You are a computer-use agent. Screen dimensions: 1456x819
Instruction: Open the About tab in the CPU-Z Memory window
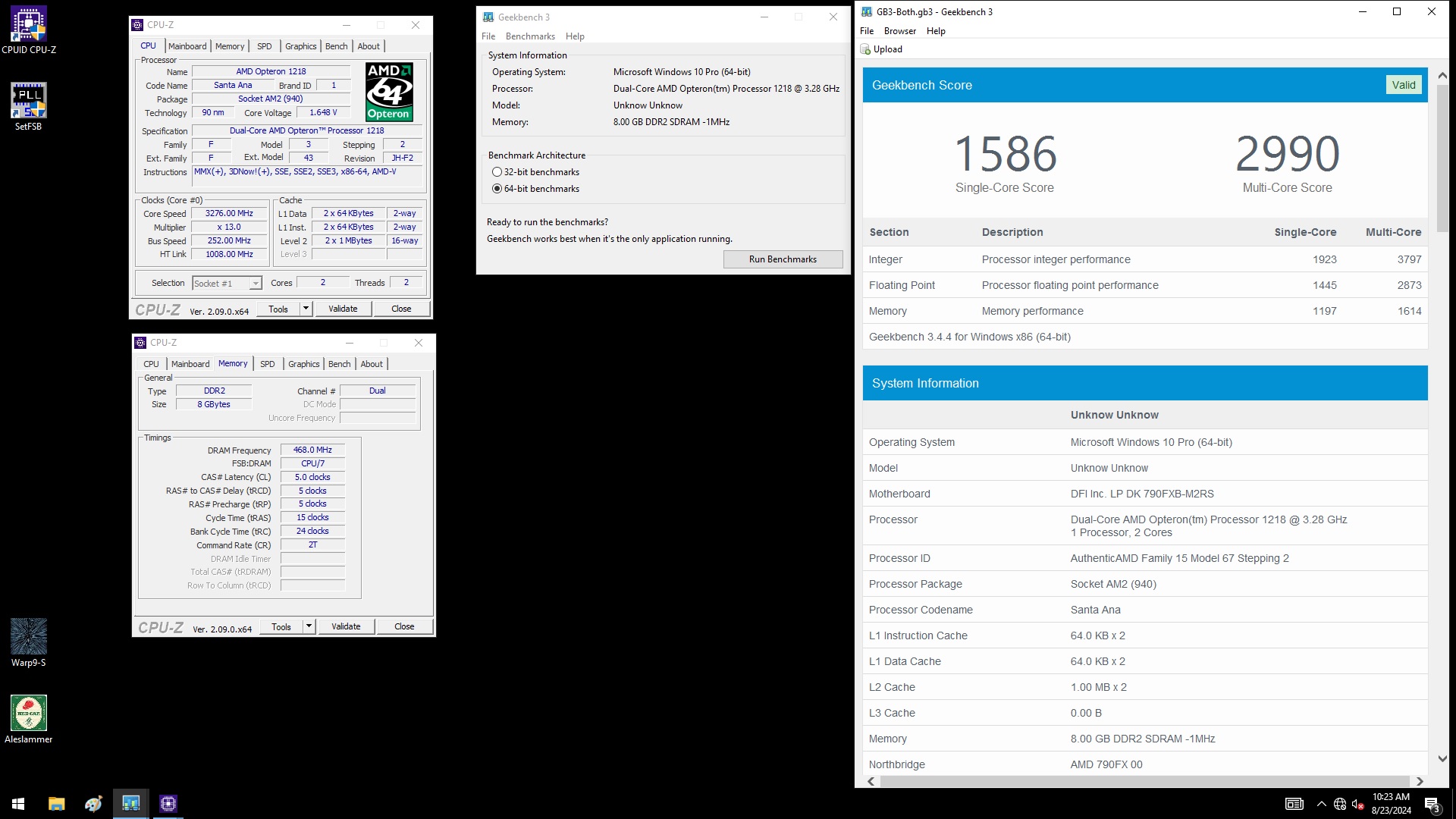(372, 364)
